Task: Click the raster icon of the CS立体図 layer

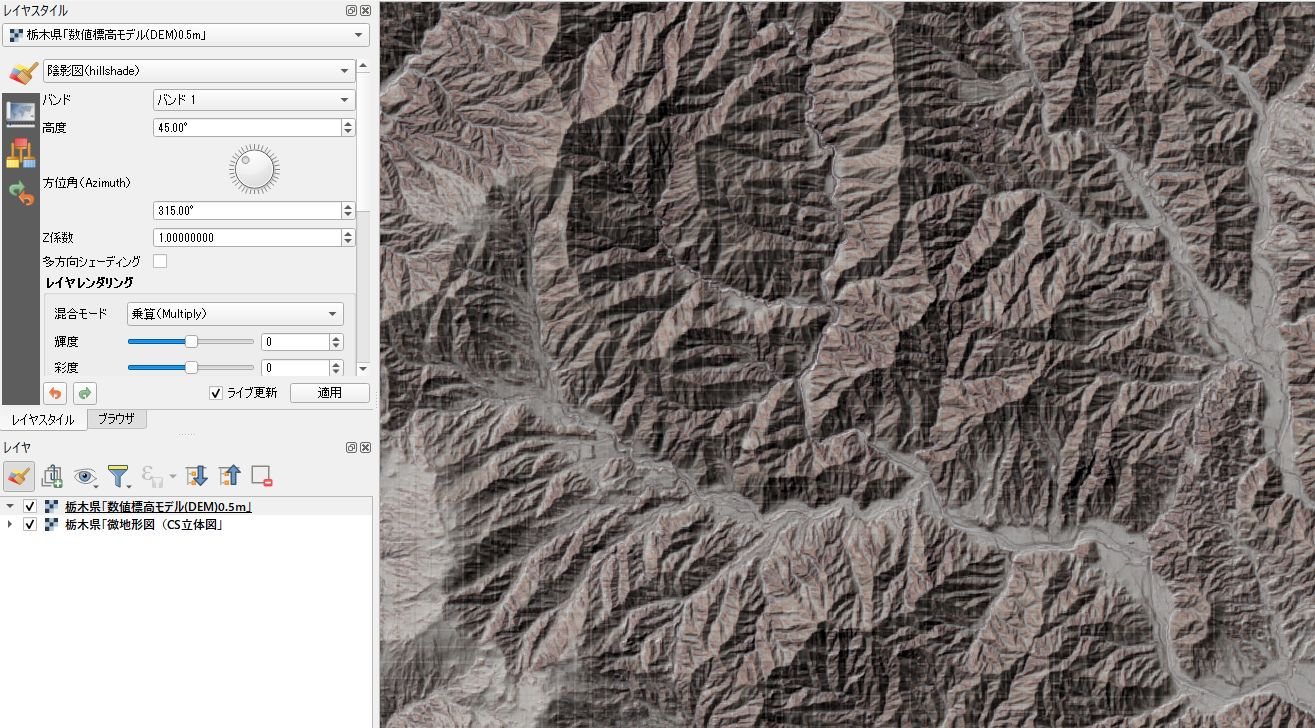Action: point(51,524)
